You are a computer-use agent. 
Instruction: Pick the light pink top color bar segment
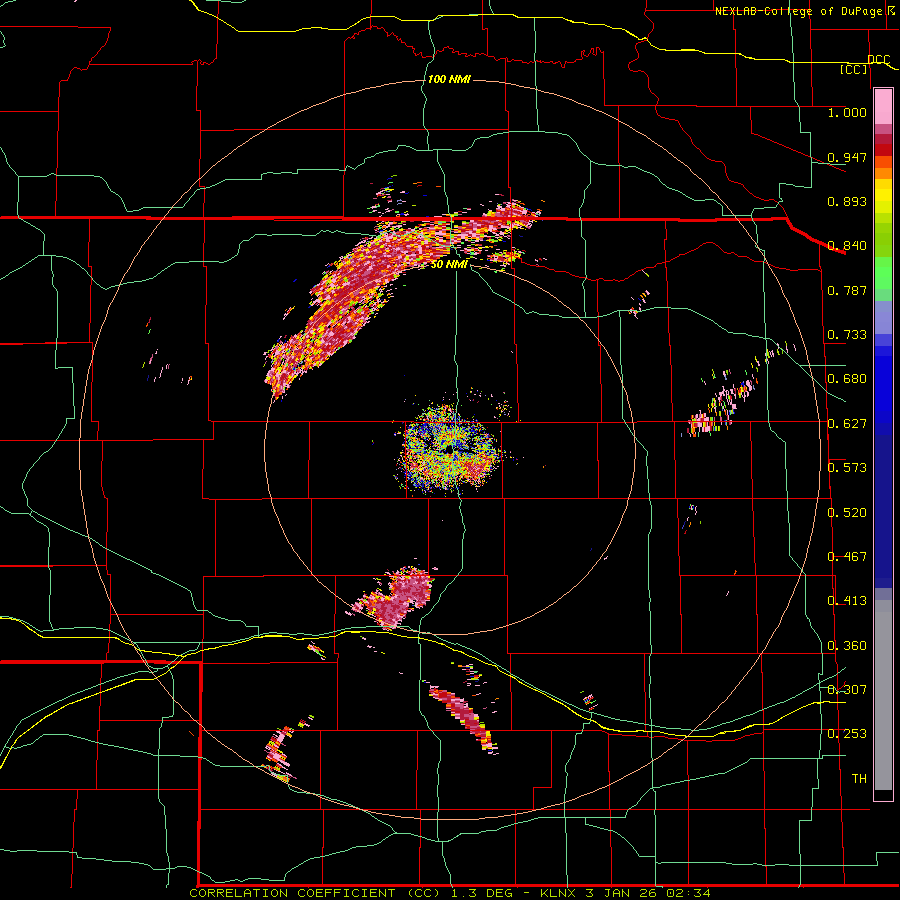pyautogui.click(x=883, y=107)
